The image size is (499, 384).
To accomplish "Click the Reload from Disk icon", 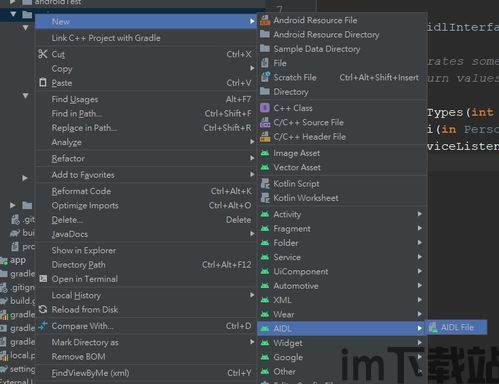I will tap(43, 309).
